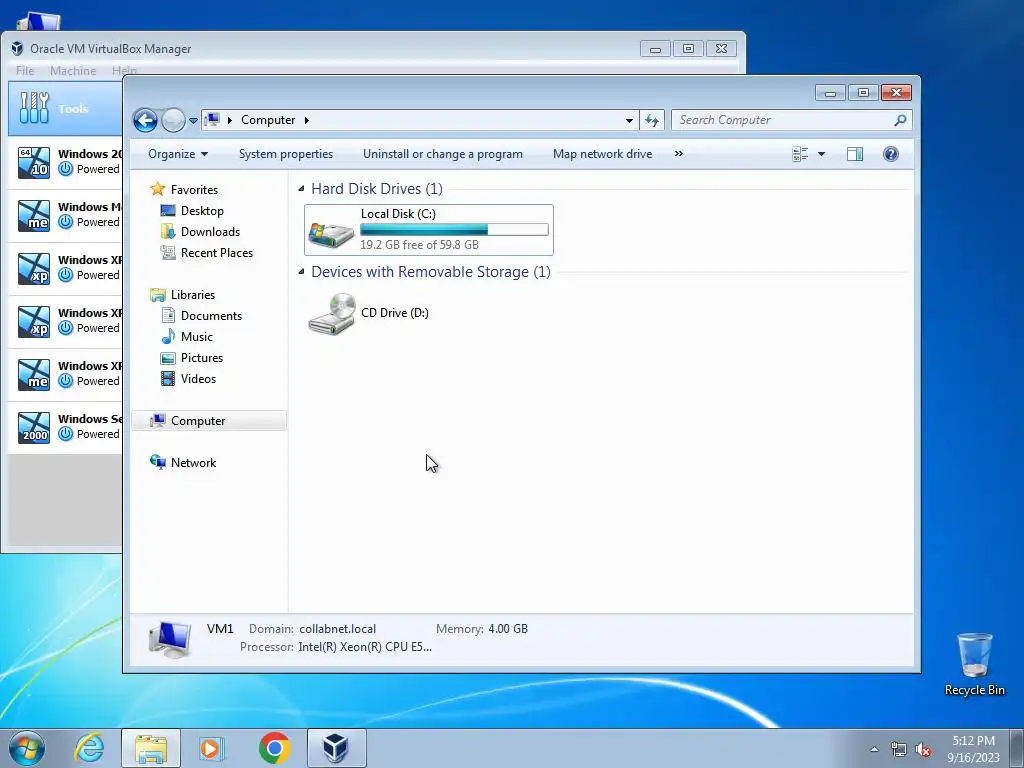Viewport: 1024px width, 768px height.
Task: Click Uninstall or change a program
Action: point(443,154)
